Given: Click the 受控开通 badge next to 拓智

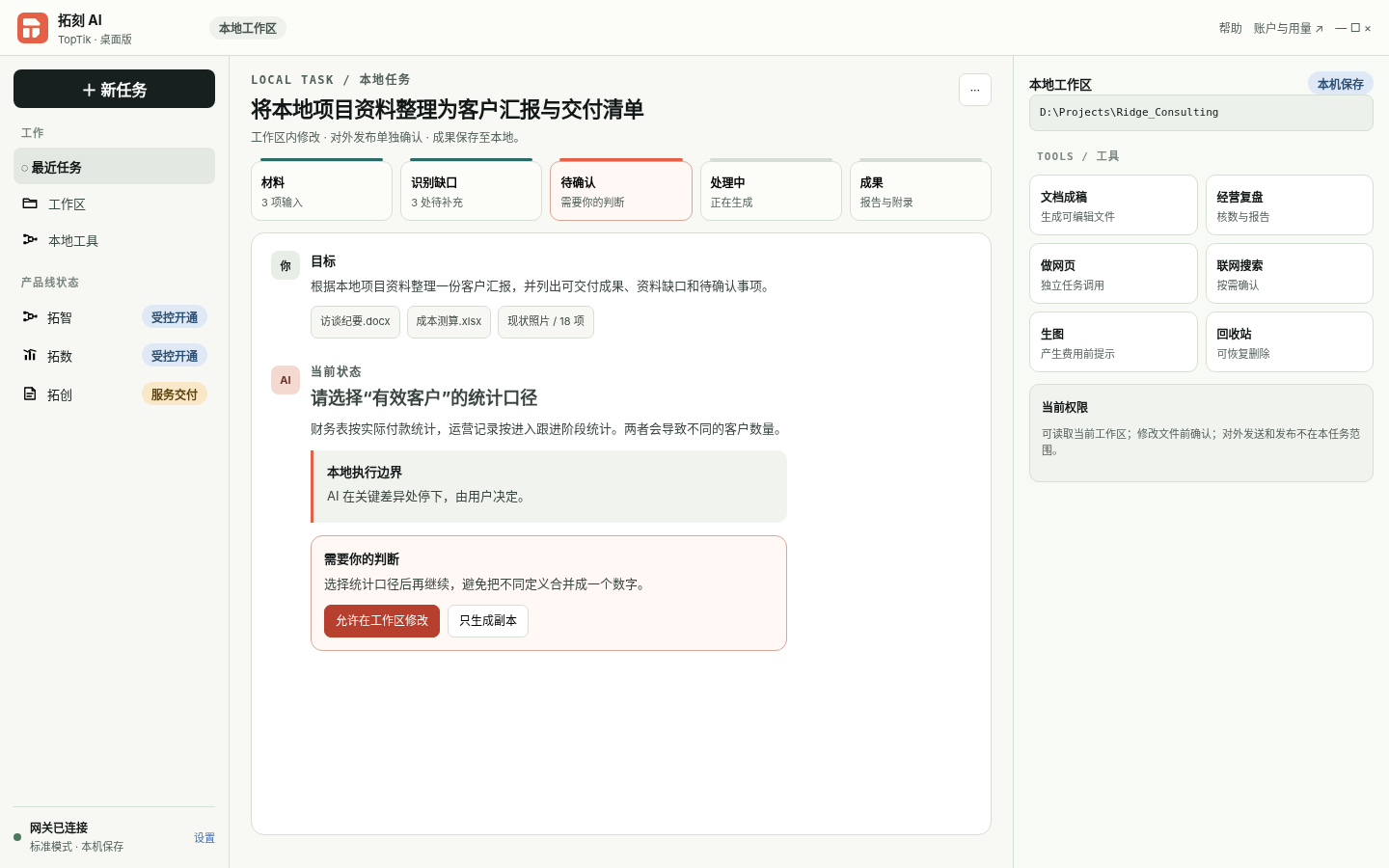Looking at the screenshot, I should tap(175, 317).
